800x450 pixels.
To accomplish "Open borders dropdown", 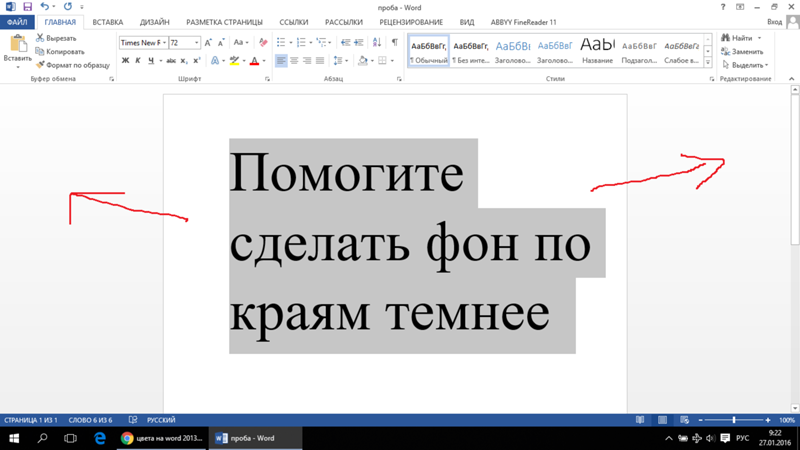I will point(392,61).
